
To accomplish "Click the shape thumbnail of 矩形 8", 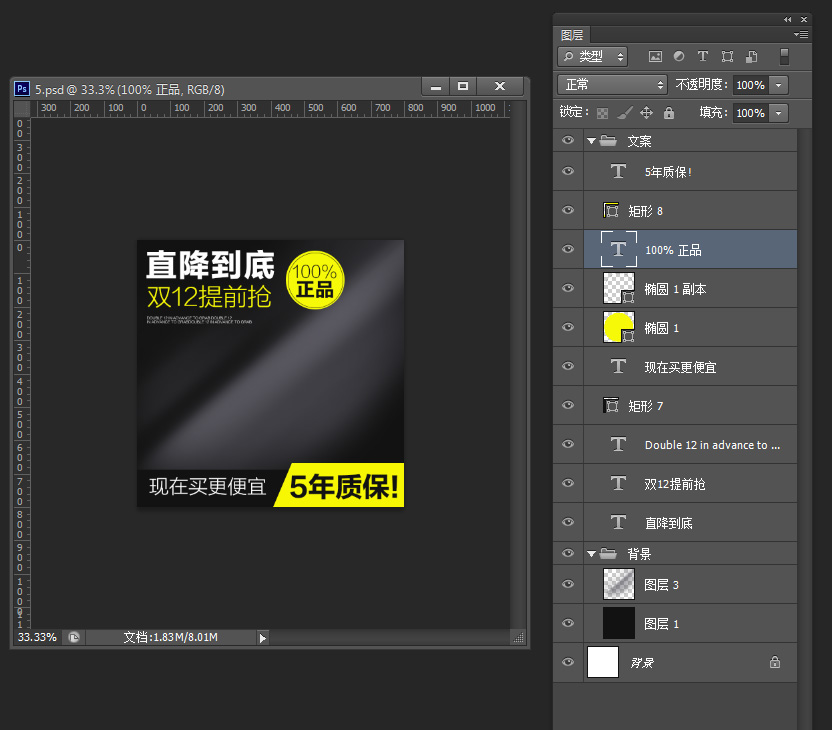I will pyautogui.click(x=611, y=210).
